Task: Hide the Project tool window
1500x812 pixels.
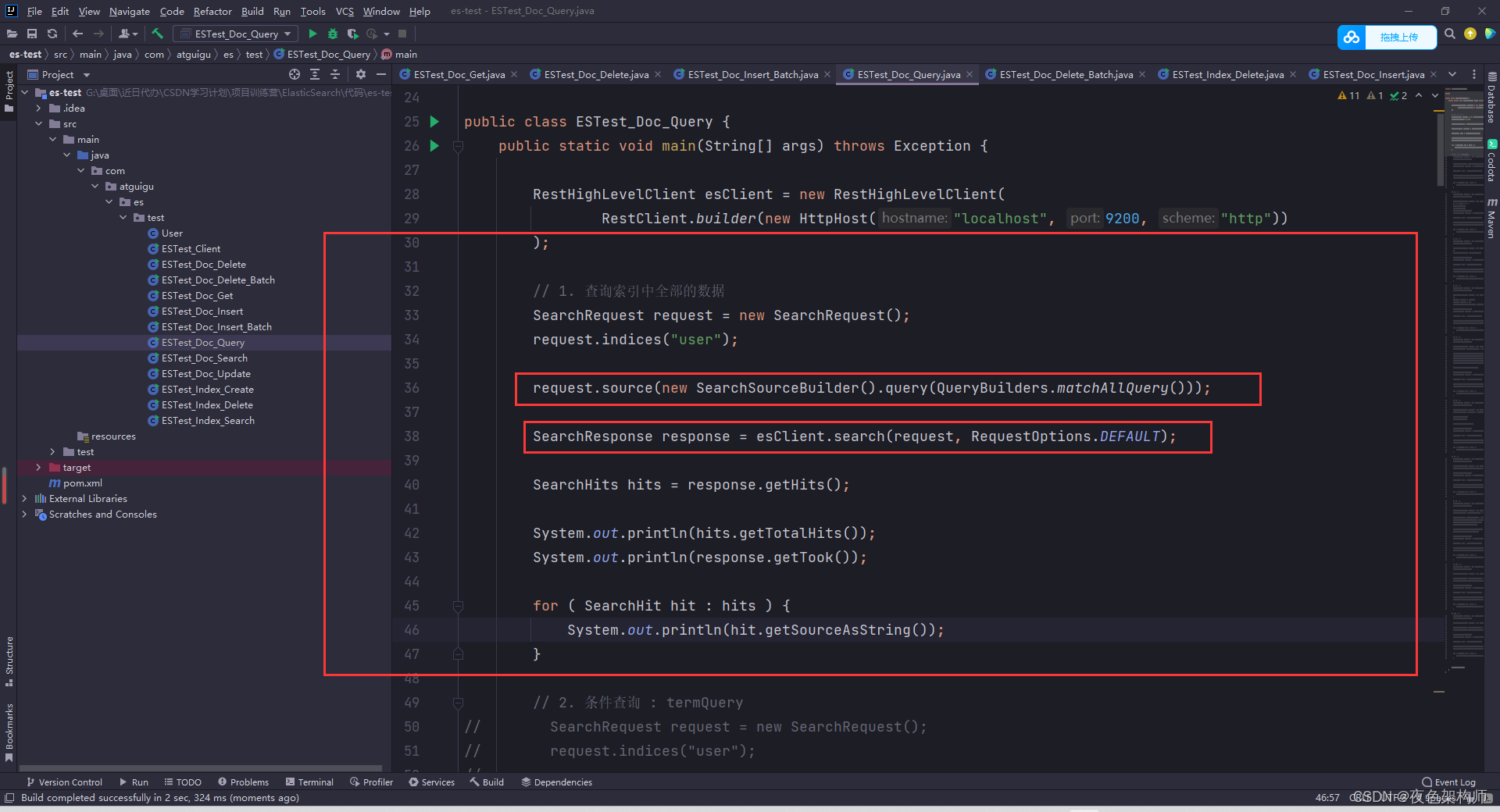Action: point(381,74)
